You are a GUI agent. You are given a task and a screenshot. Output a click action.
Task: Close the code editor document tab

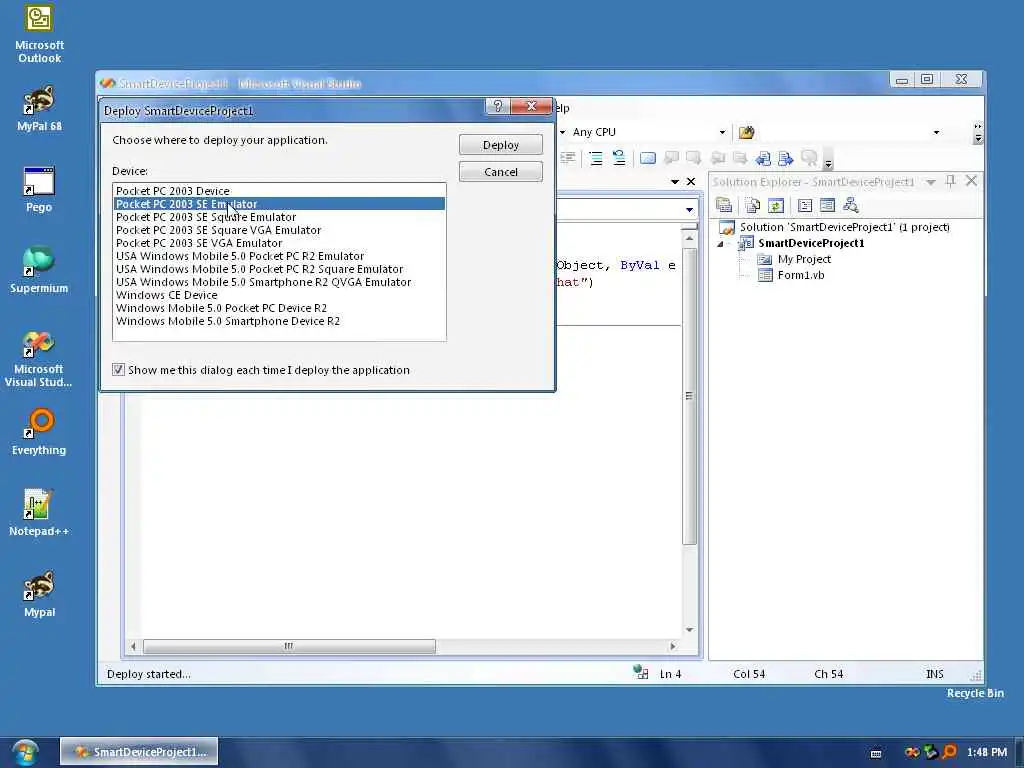[x=691, y=182]
